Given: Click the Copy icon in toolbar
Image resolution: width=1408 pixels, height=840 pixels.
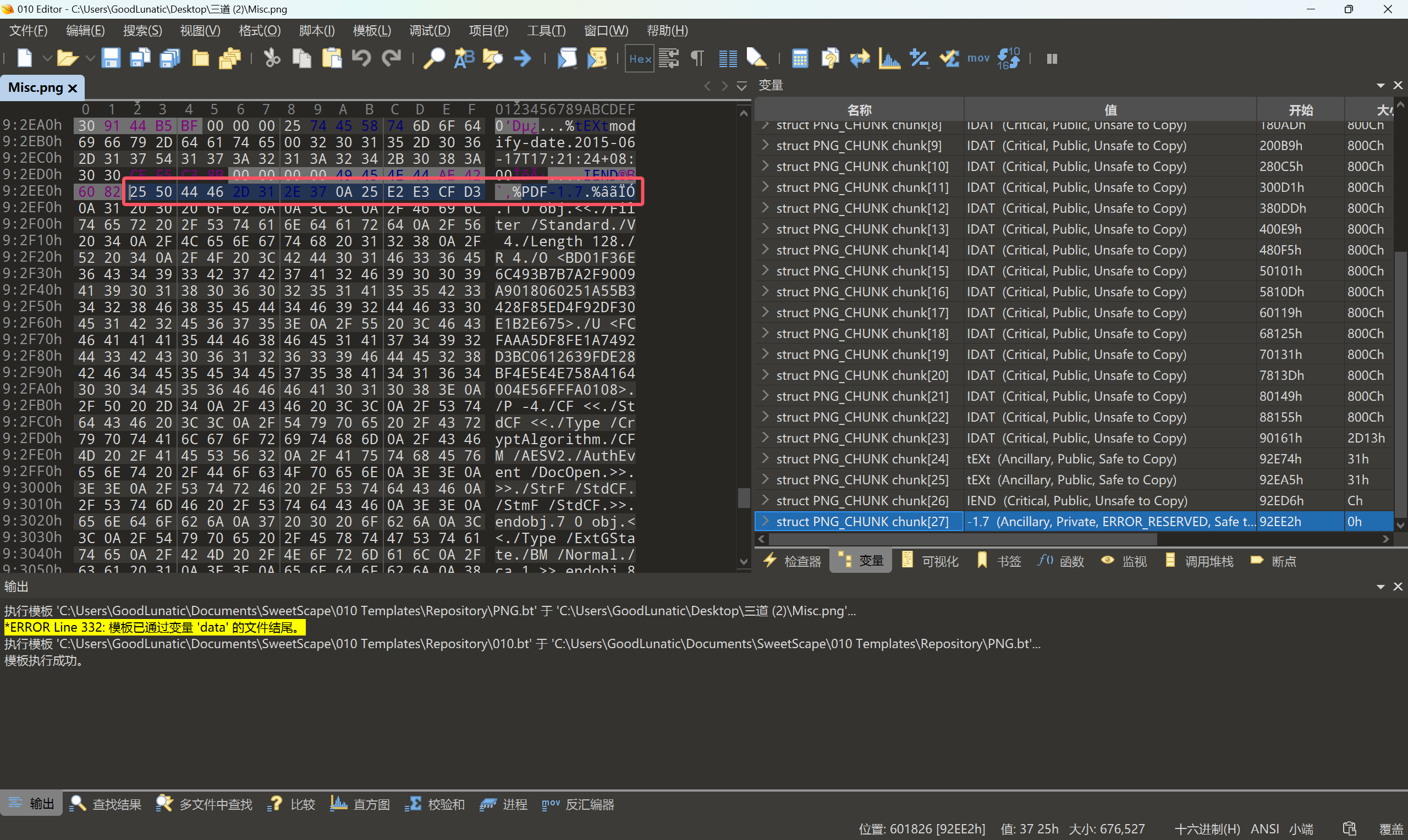Looking at the screenshot, I should (302, 58).
